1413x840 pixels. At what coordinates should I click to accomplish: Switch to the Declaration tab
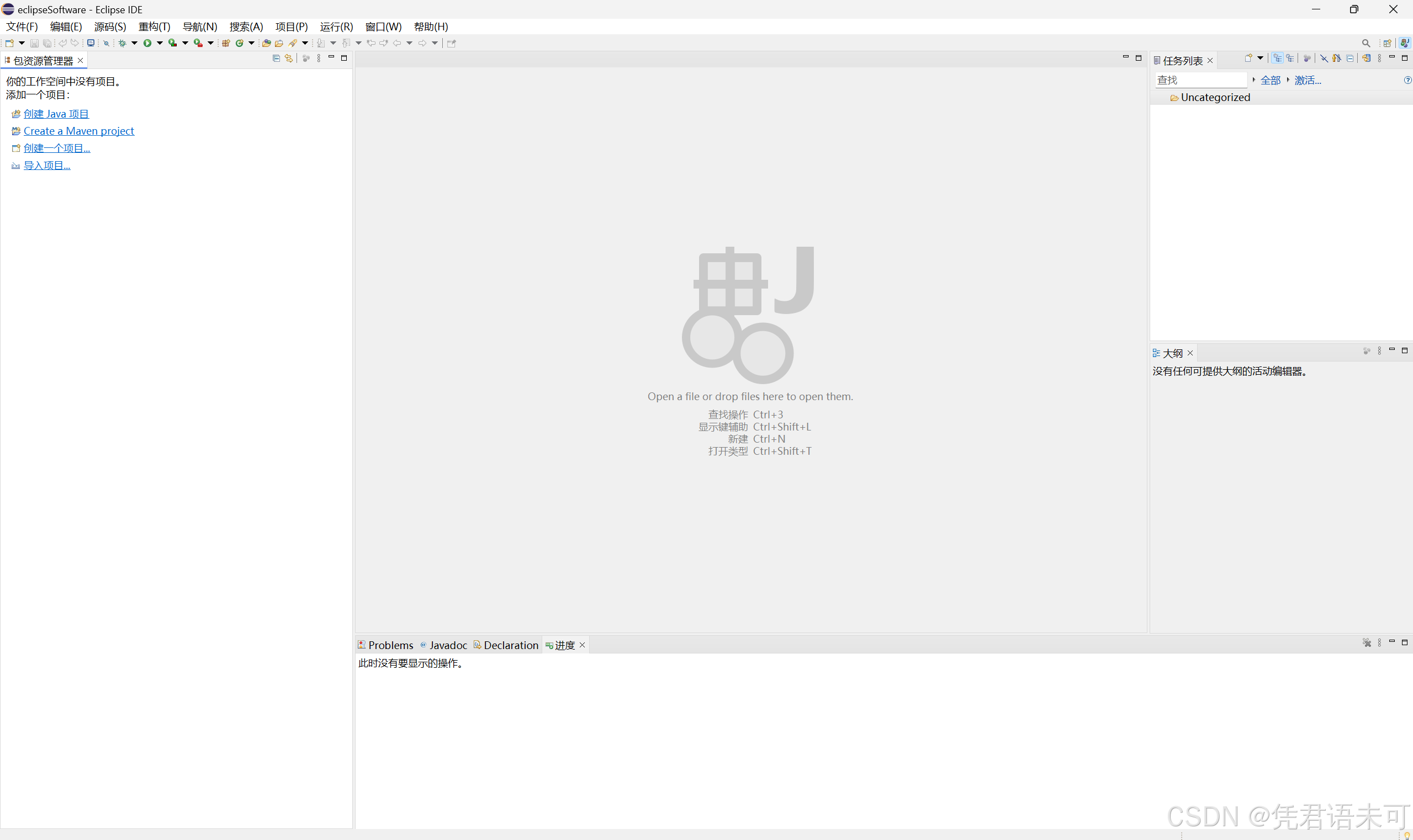coord(506,645)
